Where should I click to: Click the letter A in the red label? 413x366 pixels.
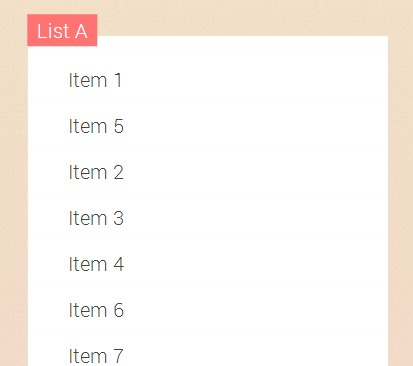click(81, 32)
